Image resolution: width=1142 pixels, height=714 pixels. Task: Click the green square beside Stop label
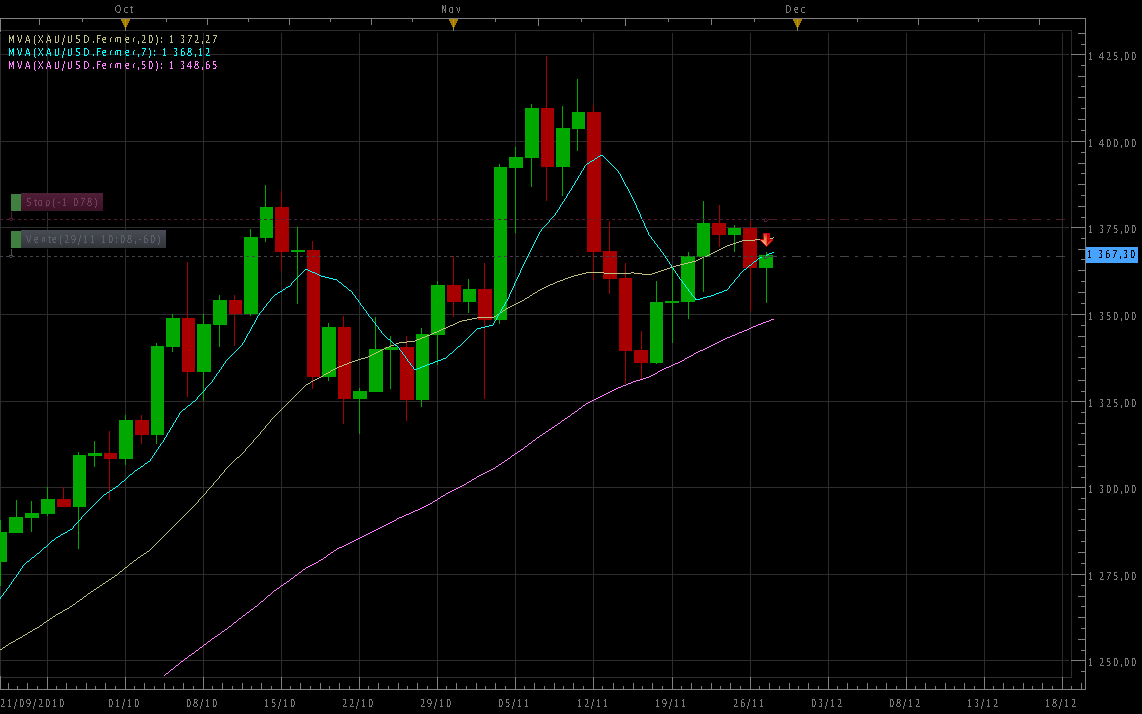(x=16, y=202)
